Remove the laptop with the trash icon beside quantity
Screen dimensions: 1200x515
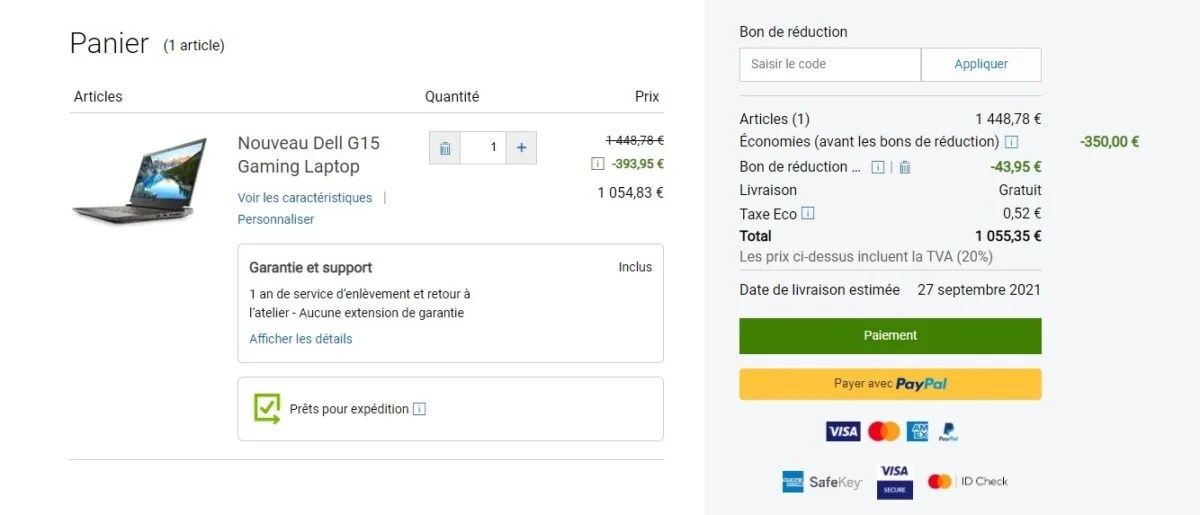(x=445, y=148)
